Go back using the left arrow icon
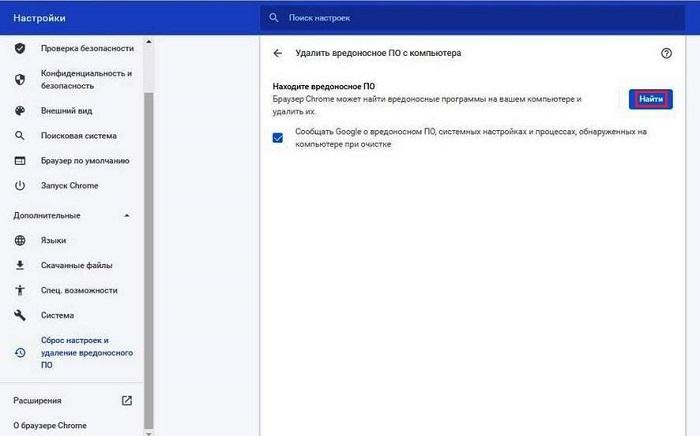Image resolution: width=700 pixels, height=436 pixels. [x=278, y=53]
